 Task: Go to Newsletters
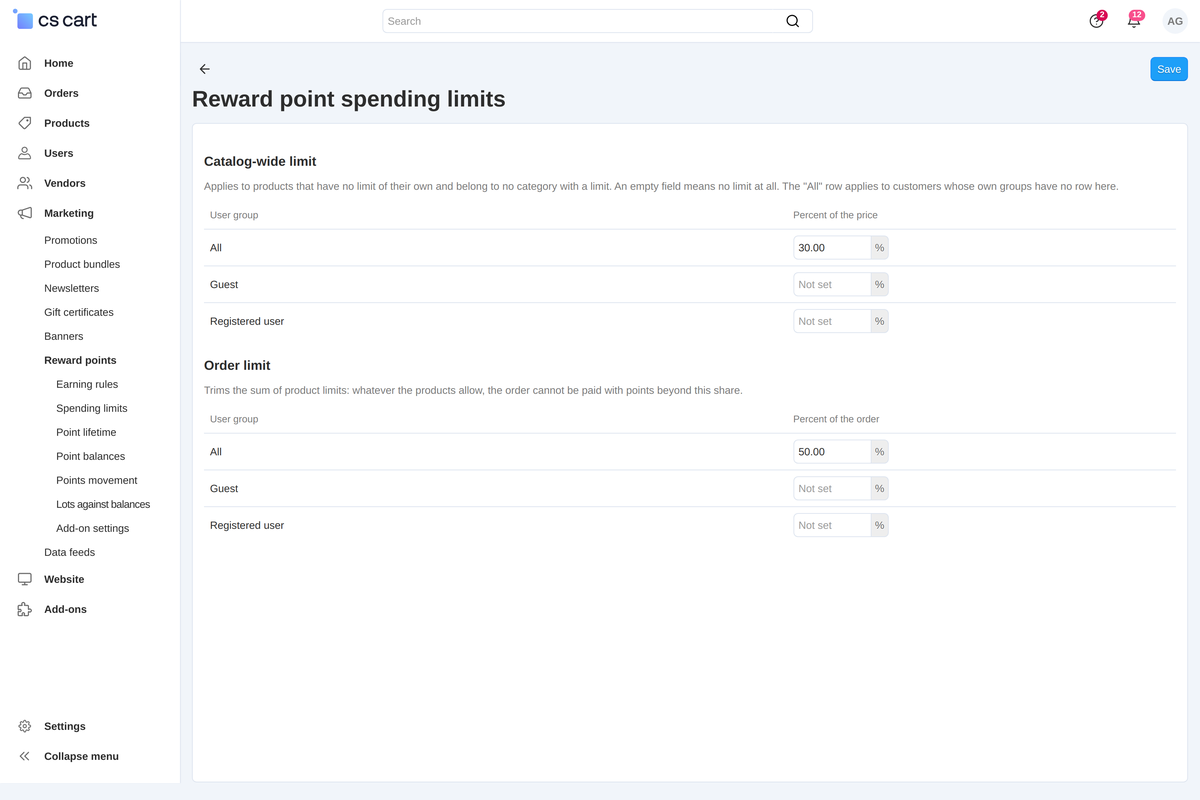(72, 288)
